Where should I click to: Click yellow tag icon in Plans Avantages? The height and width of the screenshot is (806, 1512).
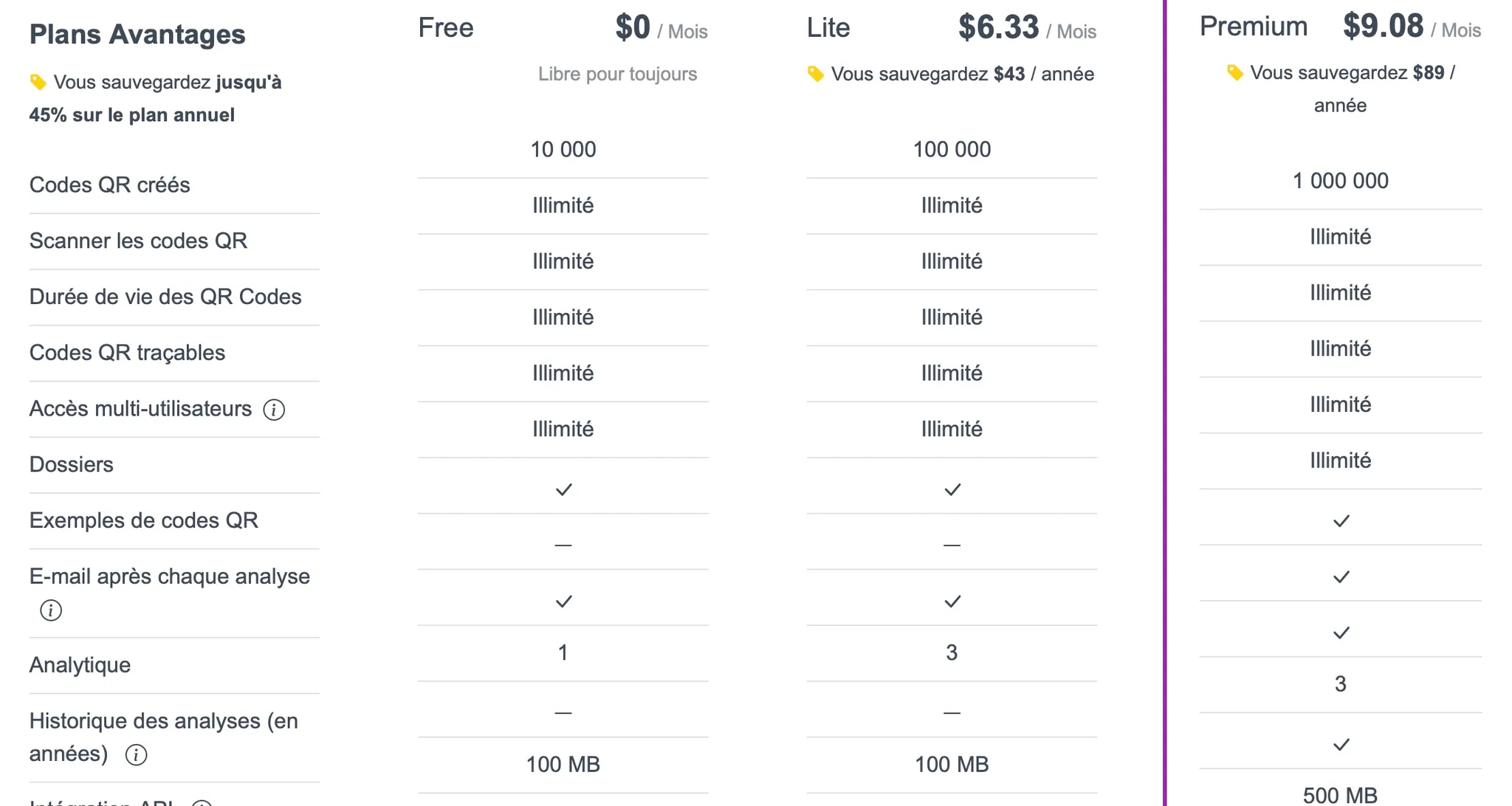[38, 82]
